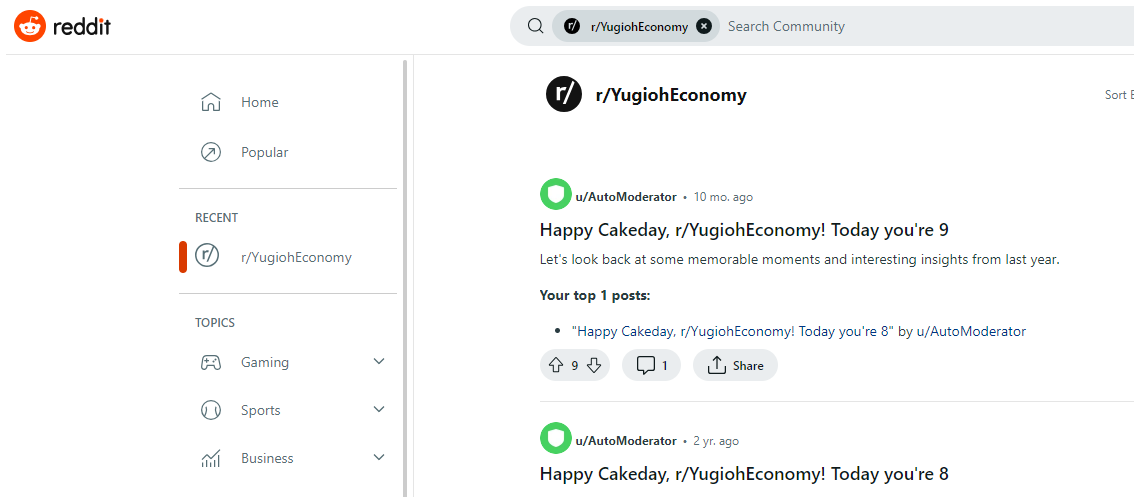The width and height of the screenshot is (1134, 497).
Task: Click the search magnifier icon
Action: tap(536, 27)
